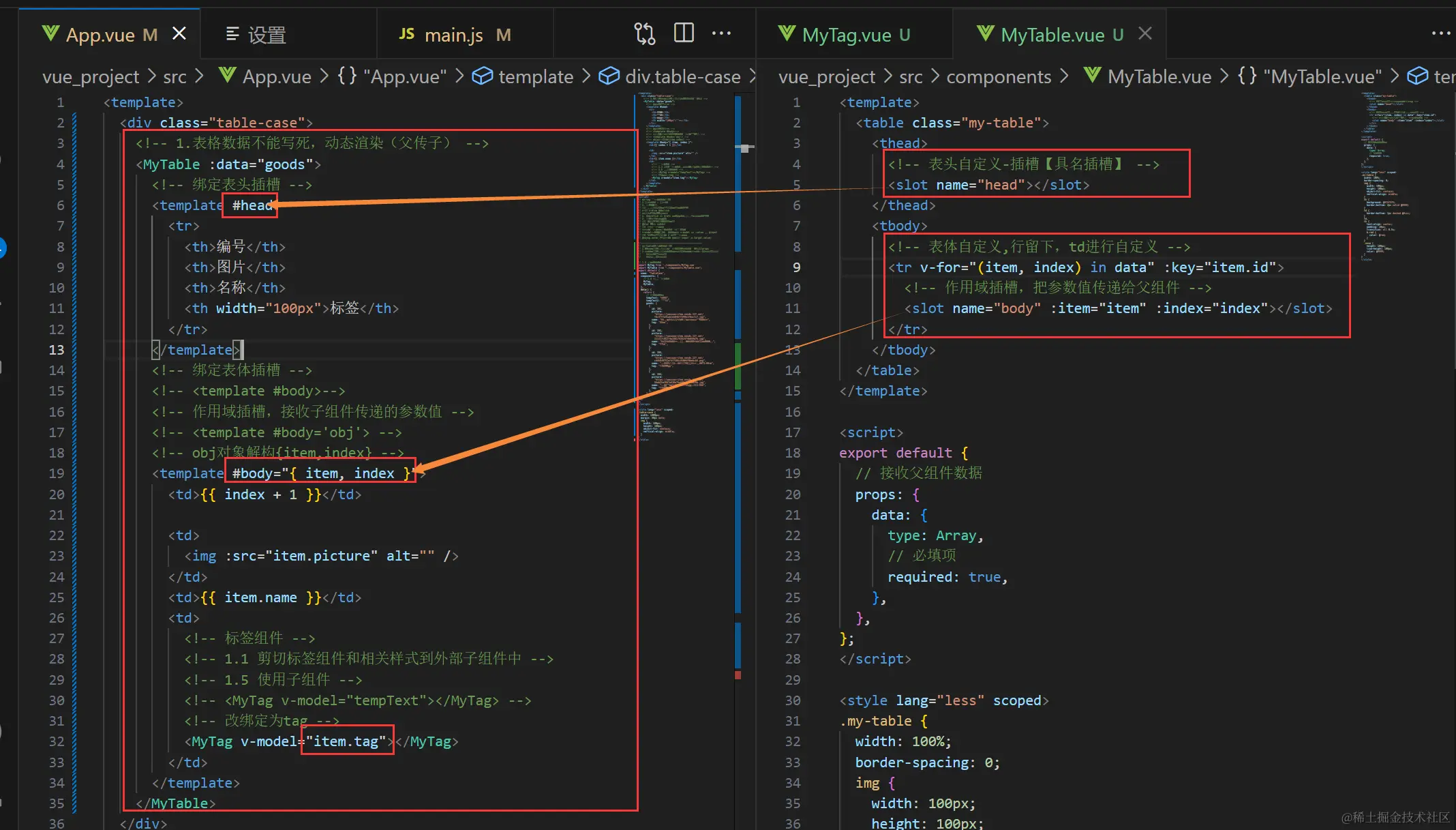The width and height of the screenshot is (1456, 830).
Task: Open more actions menu in left editor group
Action: (721, 33)
